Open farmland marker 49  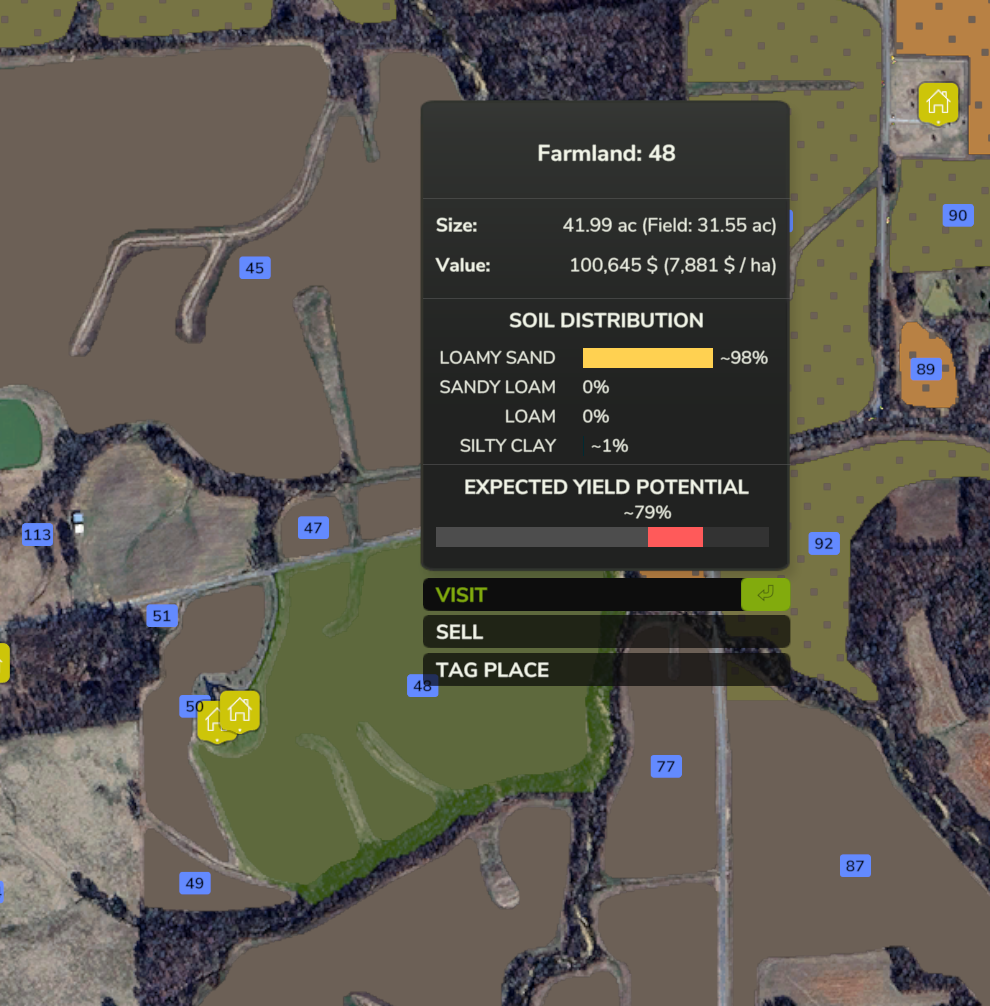point(194,883)
